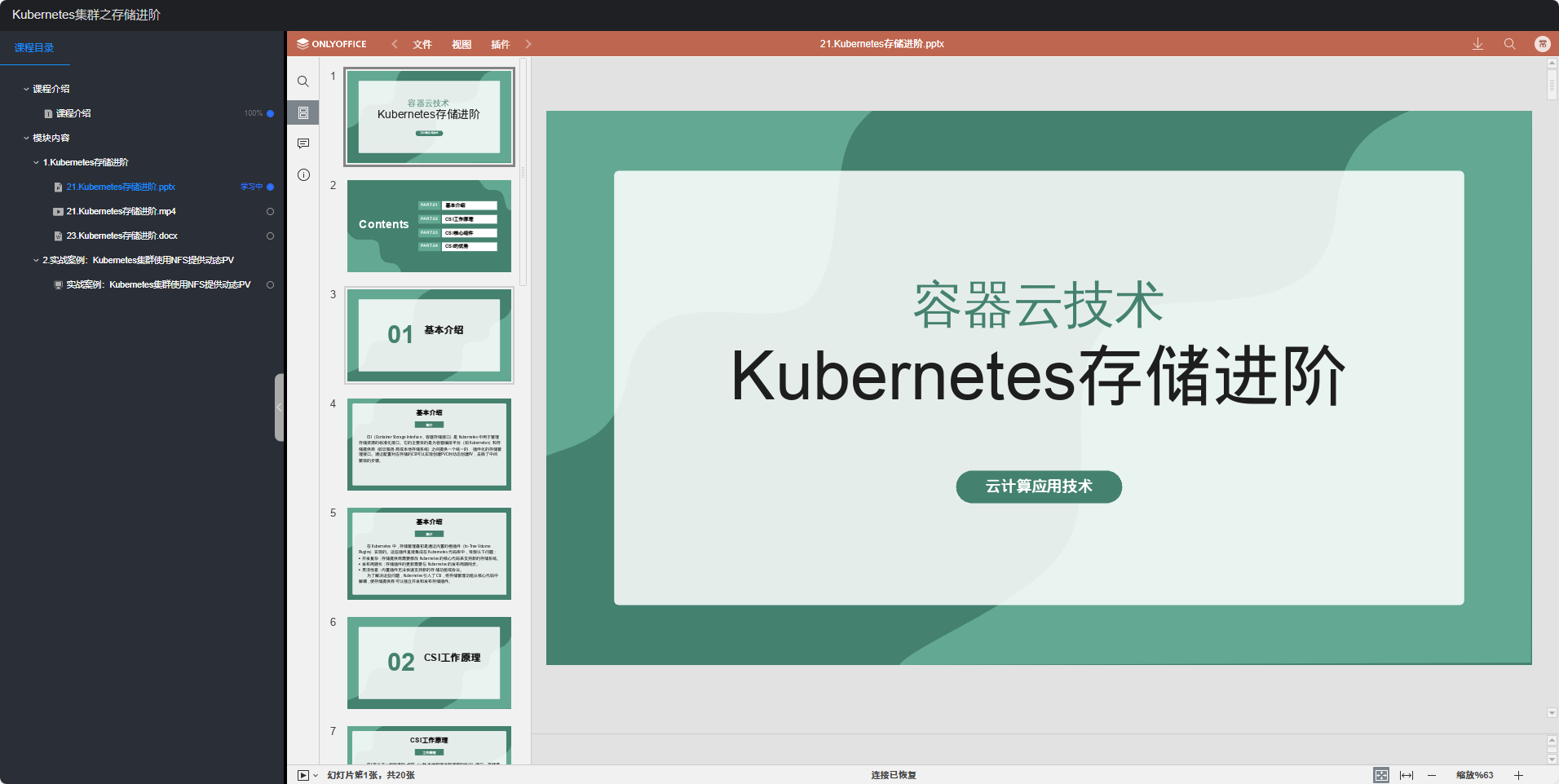This screenshot has height=784, width=1559.
Task: Click the status circle for the mp4 item
Action: (270, 211)
